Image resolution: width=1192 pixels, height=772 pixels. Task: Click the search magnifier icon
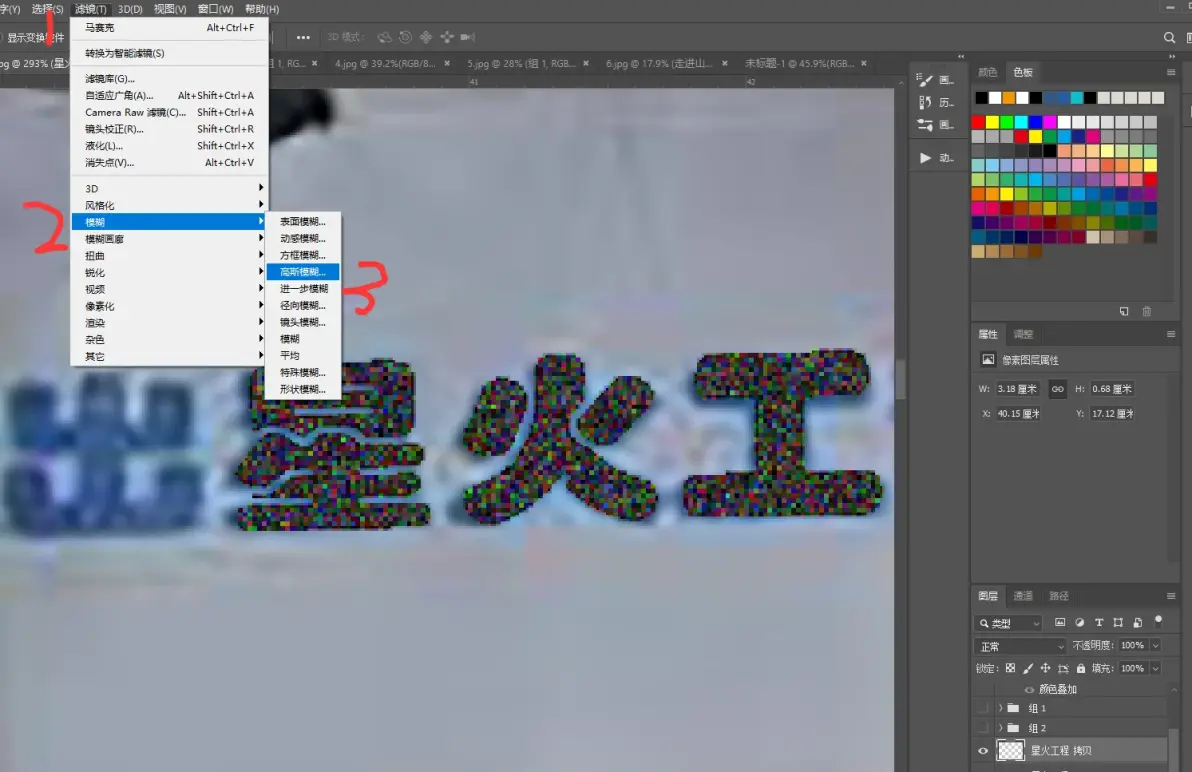pyautogui.click(x=1169, y=37)
